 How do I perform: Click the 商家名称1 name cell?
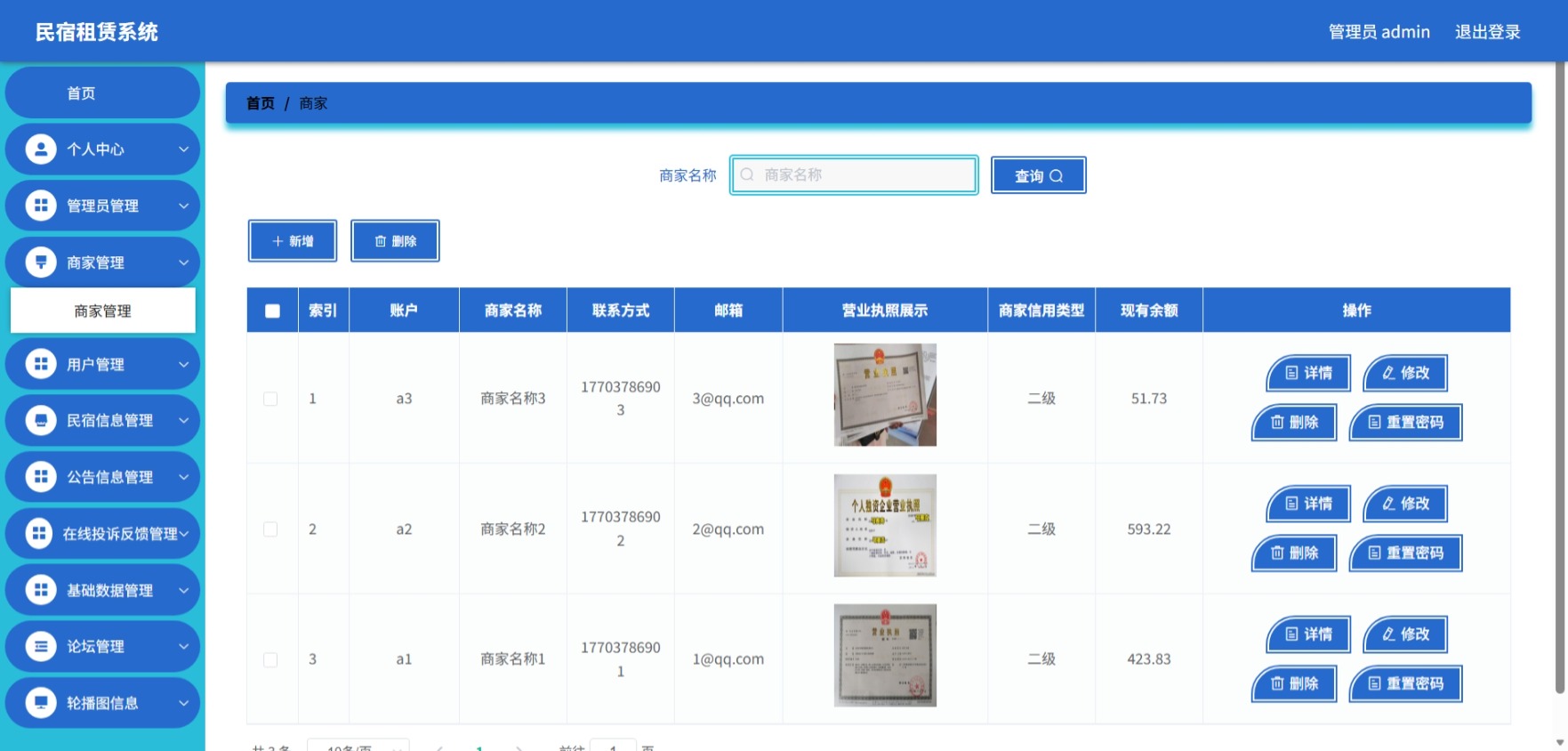coord(513,659)
